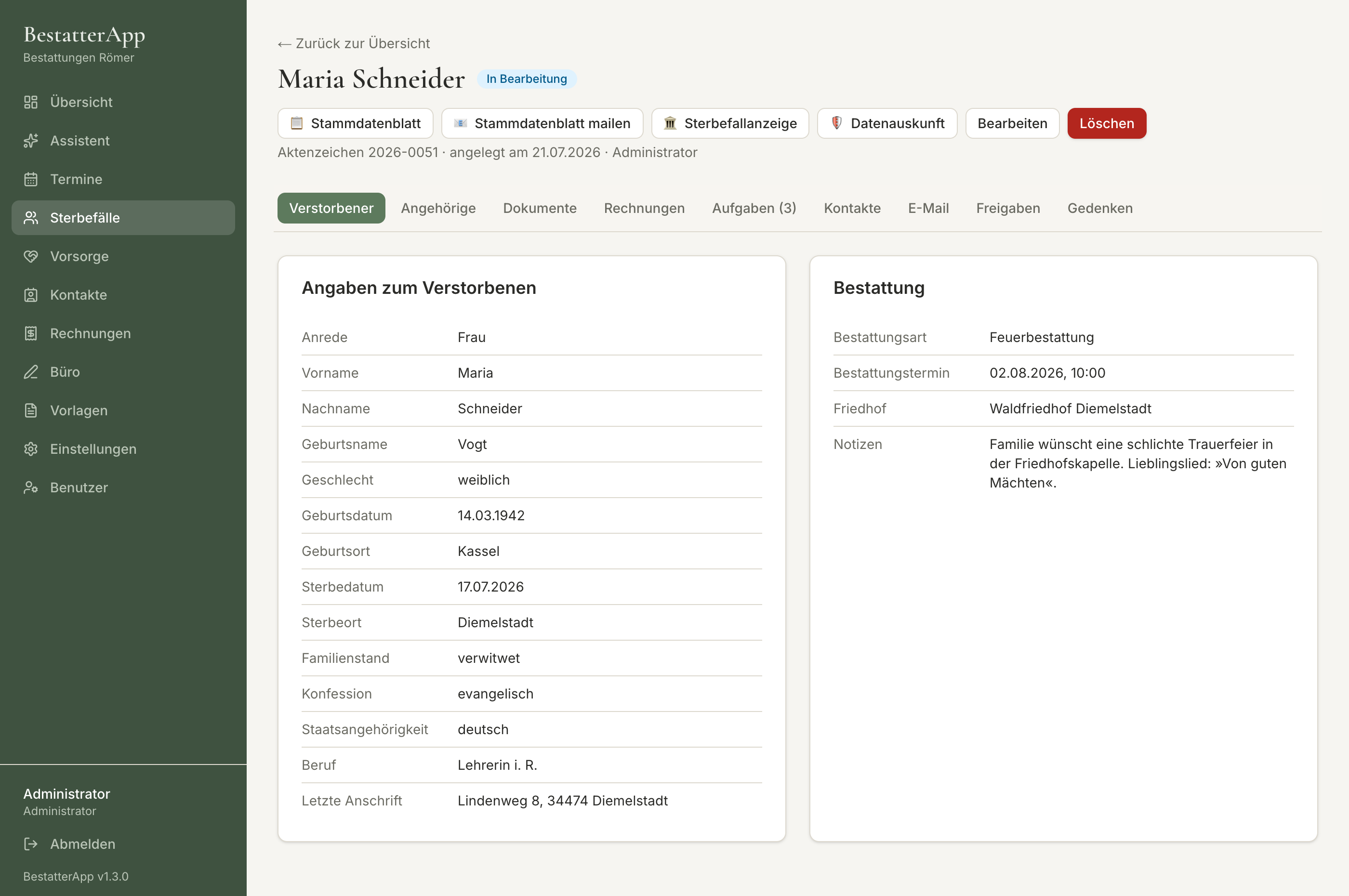Click the Sterbedatum value 17.07.2026

pos(491,587)
